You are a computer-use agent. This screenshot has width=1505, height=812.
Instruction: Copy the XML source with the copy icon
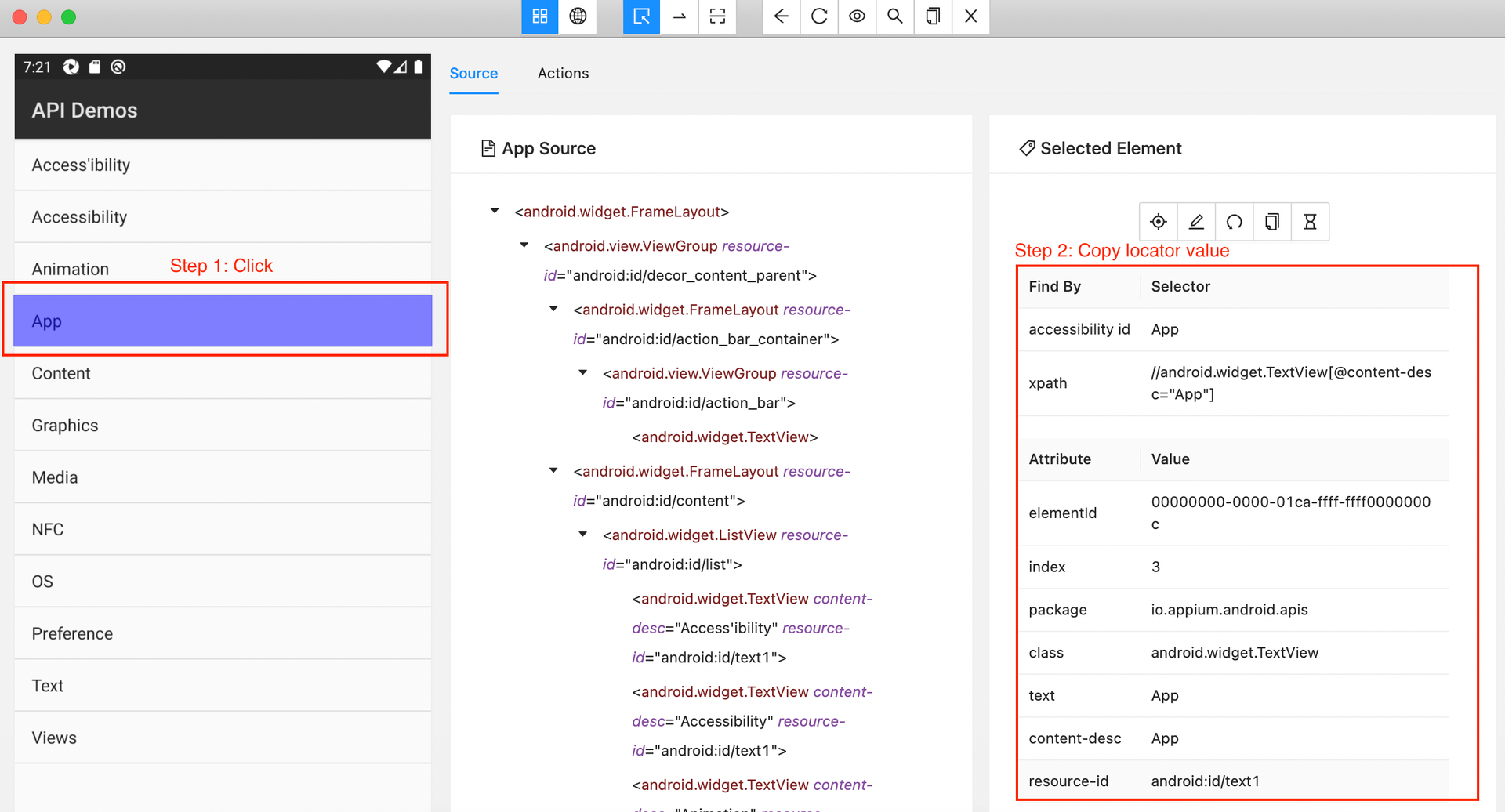932,17
